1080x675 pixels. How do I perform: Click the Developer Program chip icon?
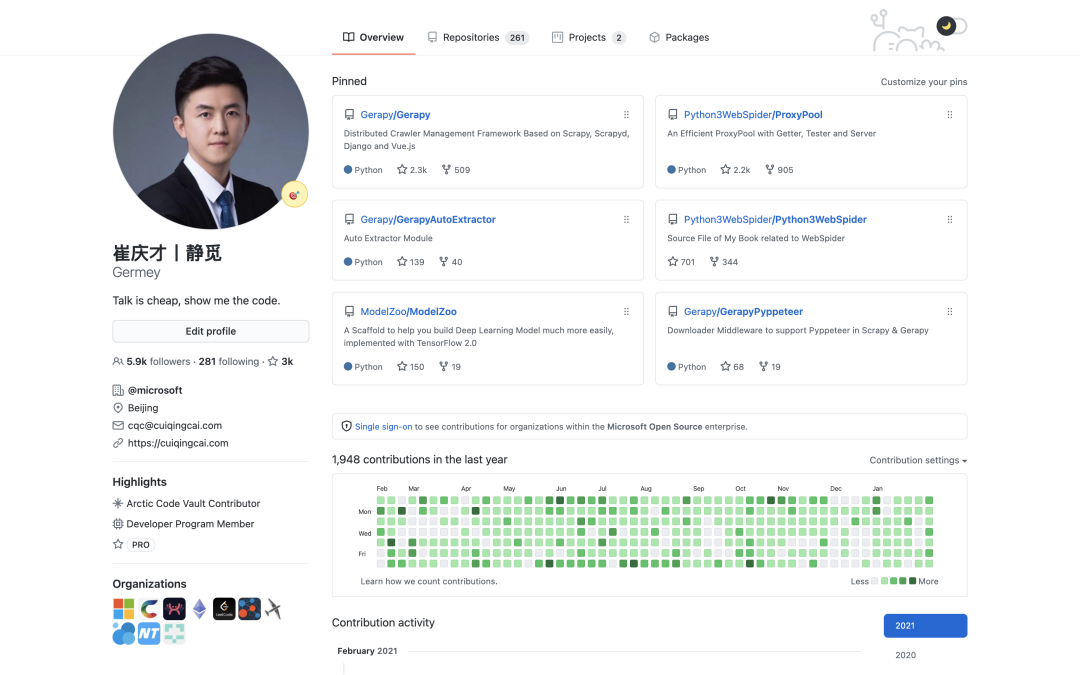[x=118, y=524]
